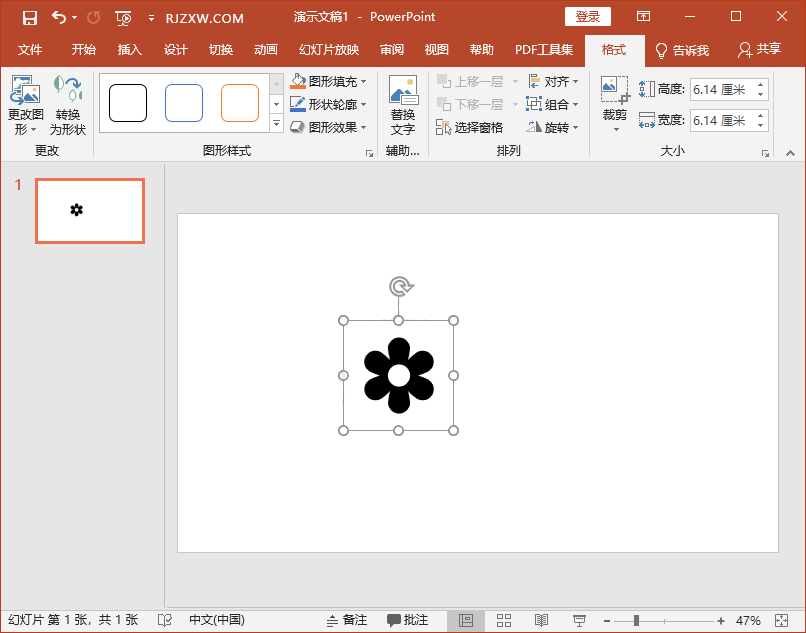Open the Selection Pane (选择窗格)

tap(470, 127)
